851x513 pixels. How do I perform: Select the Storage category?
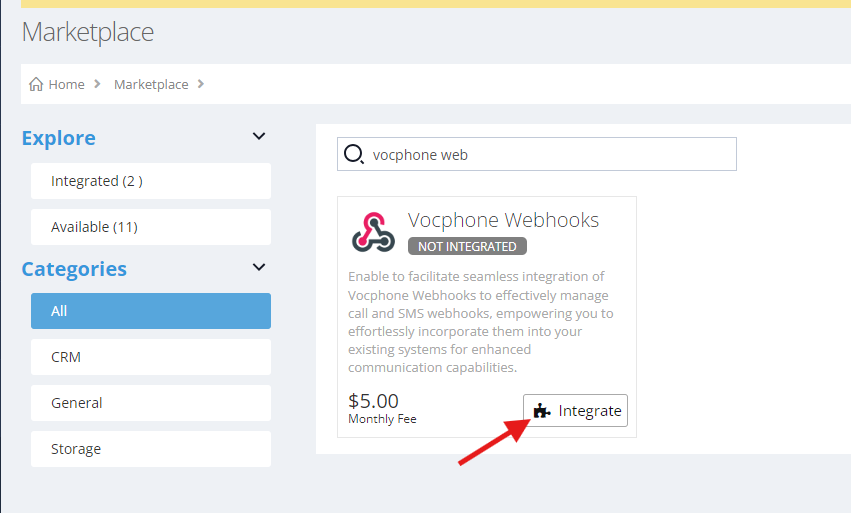point(151,449)
